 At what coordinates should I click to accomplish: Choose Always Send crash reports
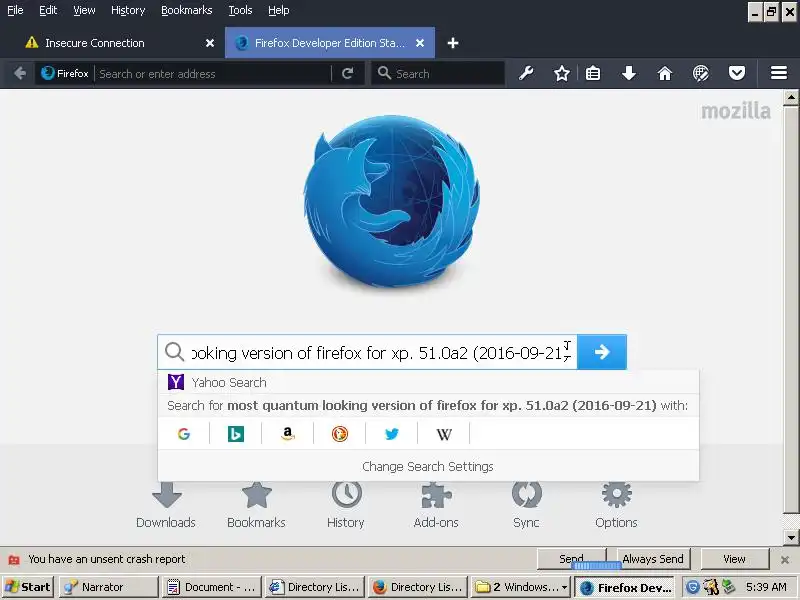click(653, 559)
